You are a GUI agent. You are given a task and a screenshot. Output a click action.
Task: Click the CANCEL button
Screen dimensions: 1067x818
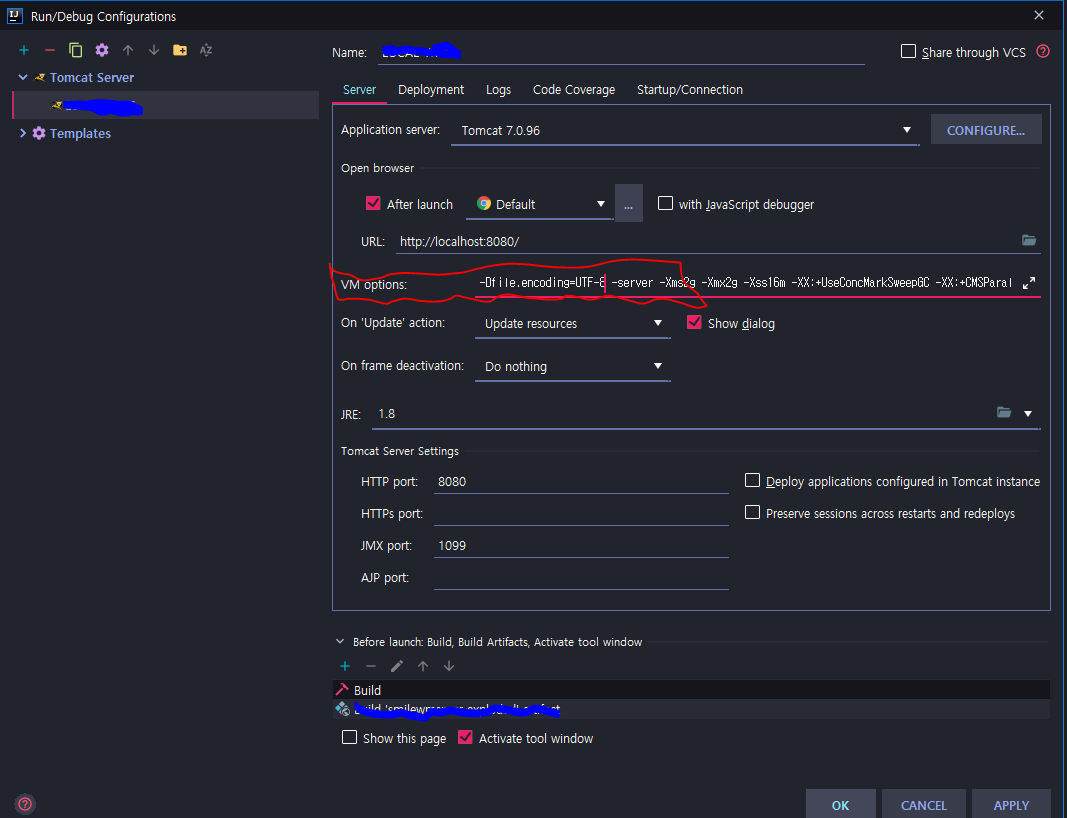coord(923,805)
